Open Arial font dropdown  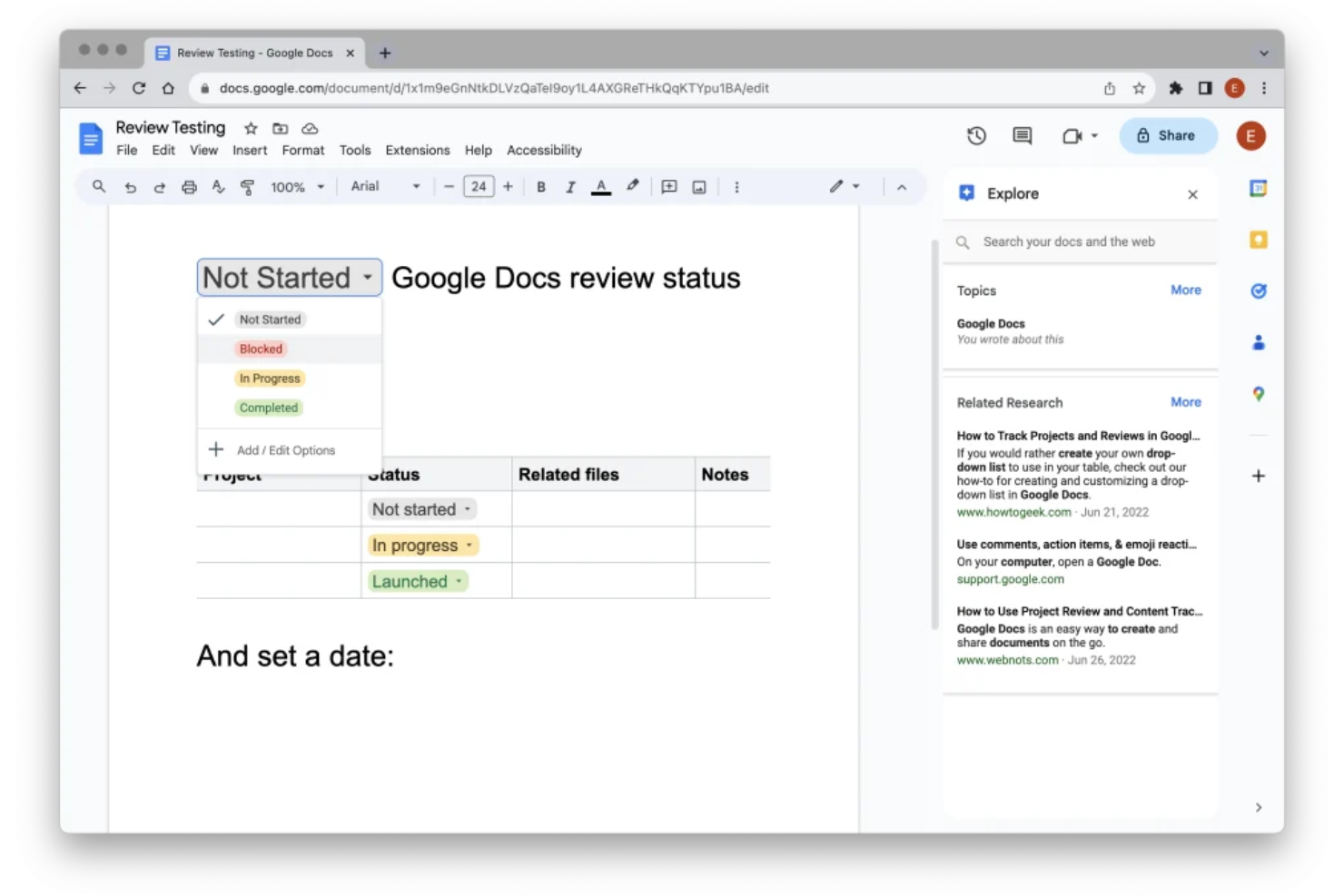click(x=386, y=186)
